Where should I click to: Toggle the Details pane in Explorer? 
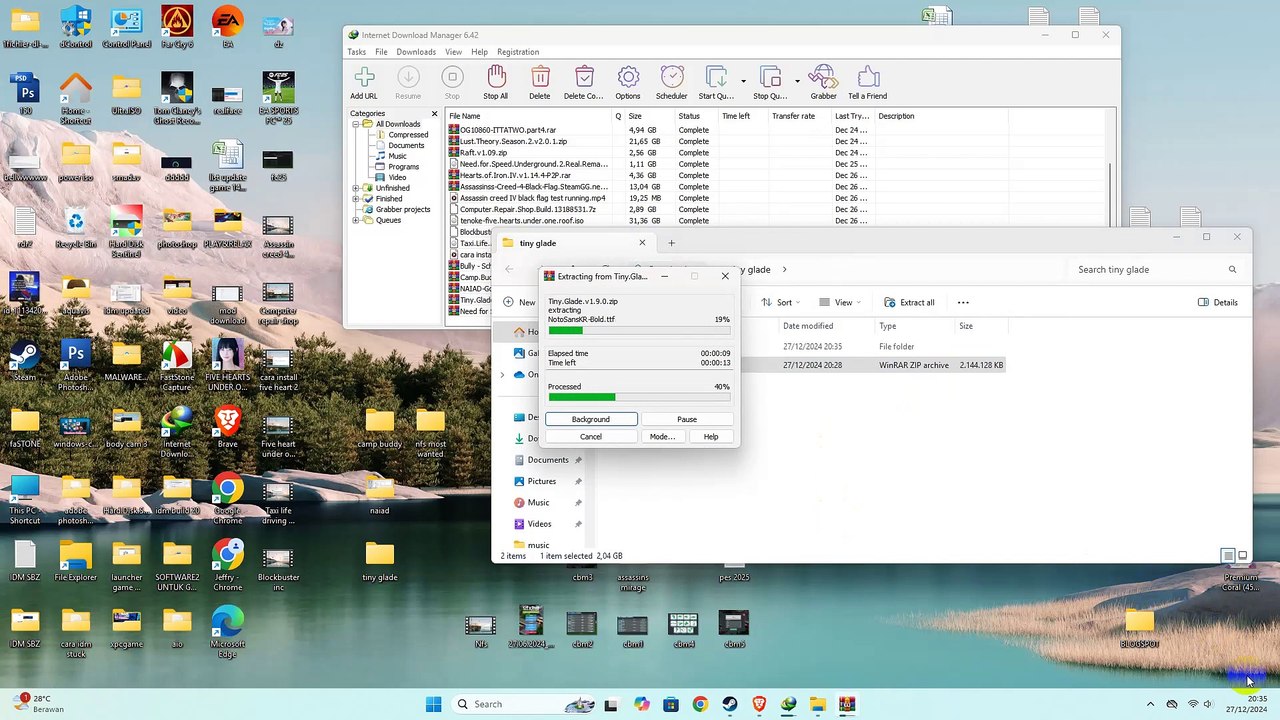(1217, 302)
